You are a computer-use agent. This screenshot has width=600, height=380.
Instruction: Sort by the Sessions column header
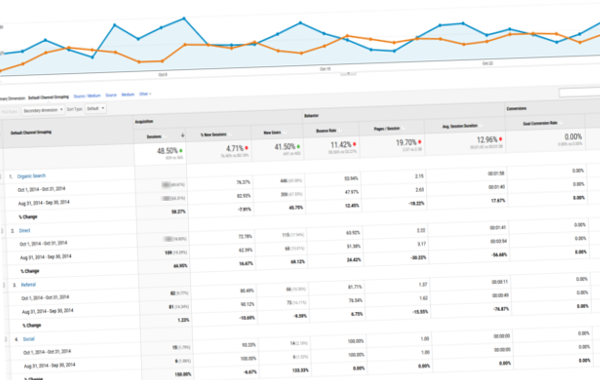(x=154, y=137)
